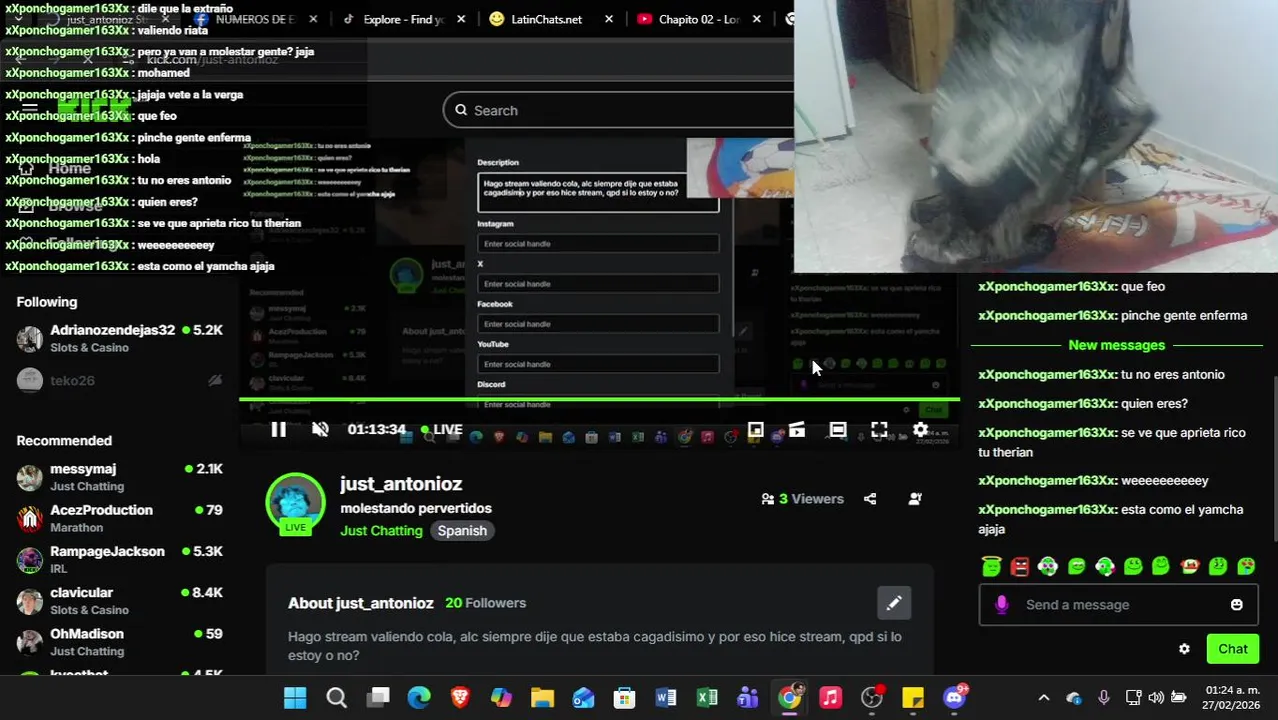Open the messysmaj recommended channel
This screenshot has width=1278, height=720.
point(120,477)
